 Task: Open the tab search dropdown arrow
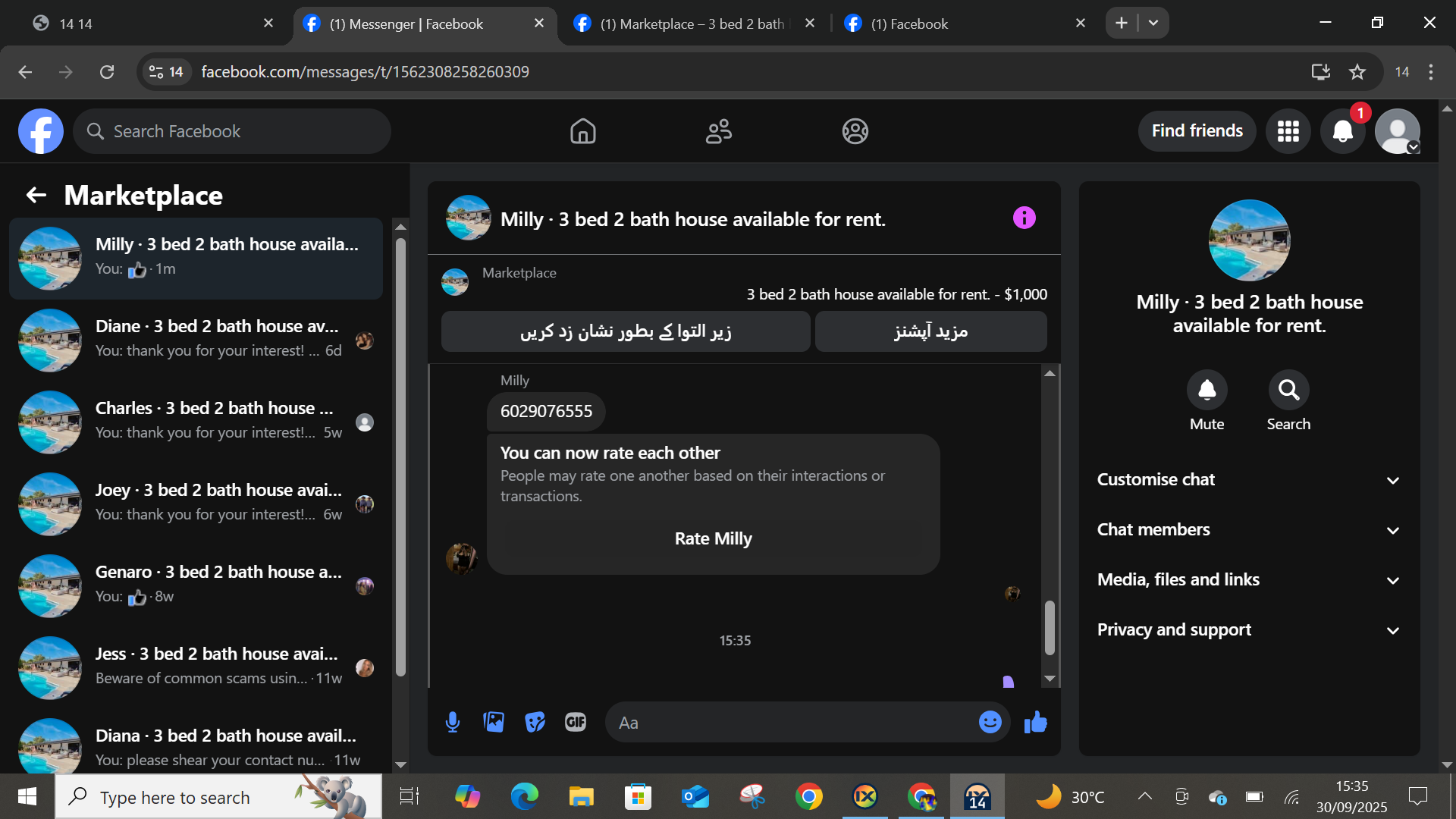click(x=1153, y=24)
